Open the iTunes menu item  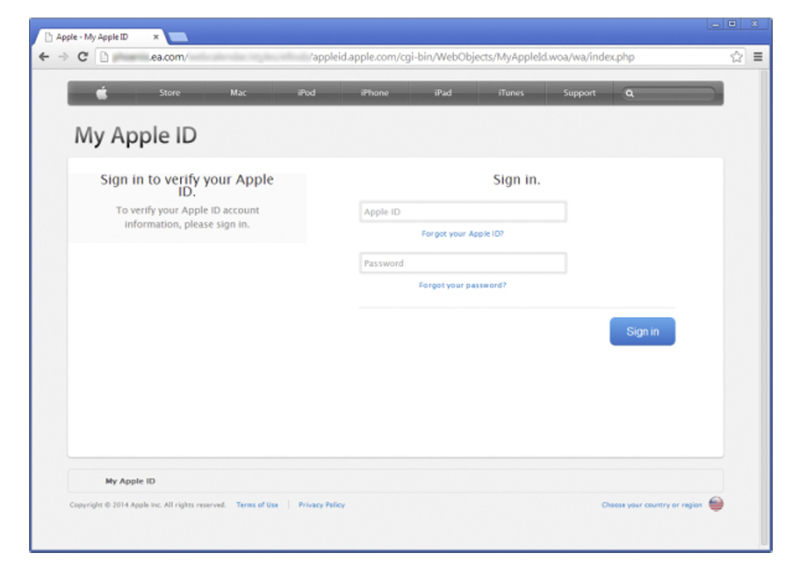point(511,93)
